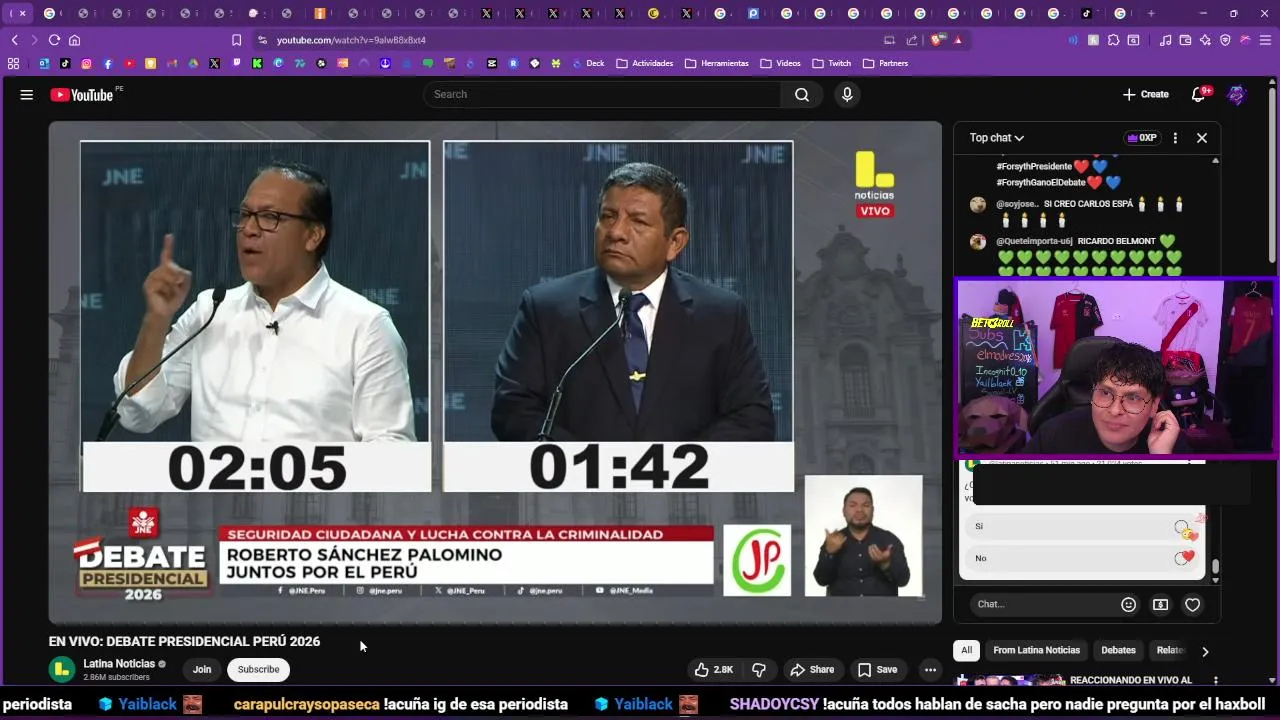The height and width of the screenshot is (720, 1280).
Task: Bookmark this page in address bar
Action: [x=236, y=40]
